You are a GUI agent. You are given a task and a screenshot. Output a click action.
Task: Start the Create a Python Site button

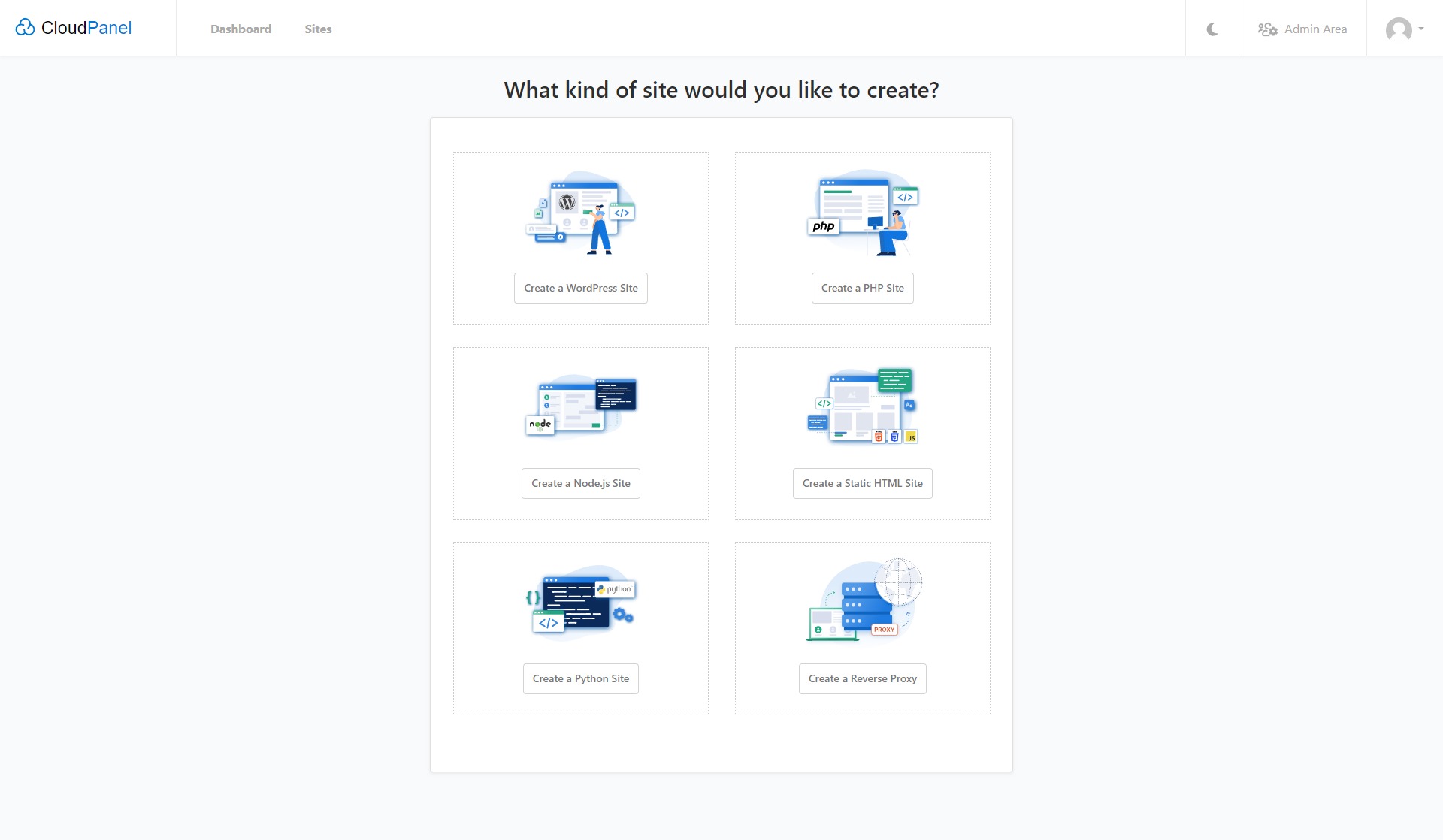click(x=581, y=678)
